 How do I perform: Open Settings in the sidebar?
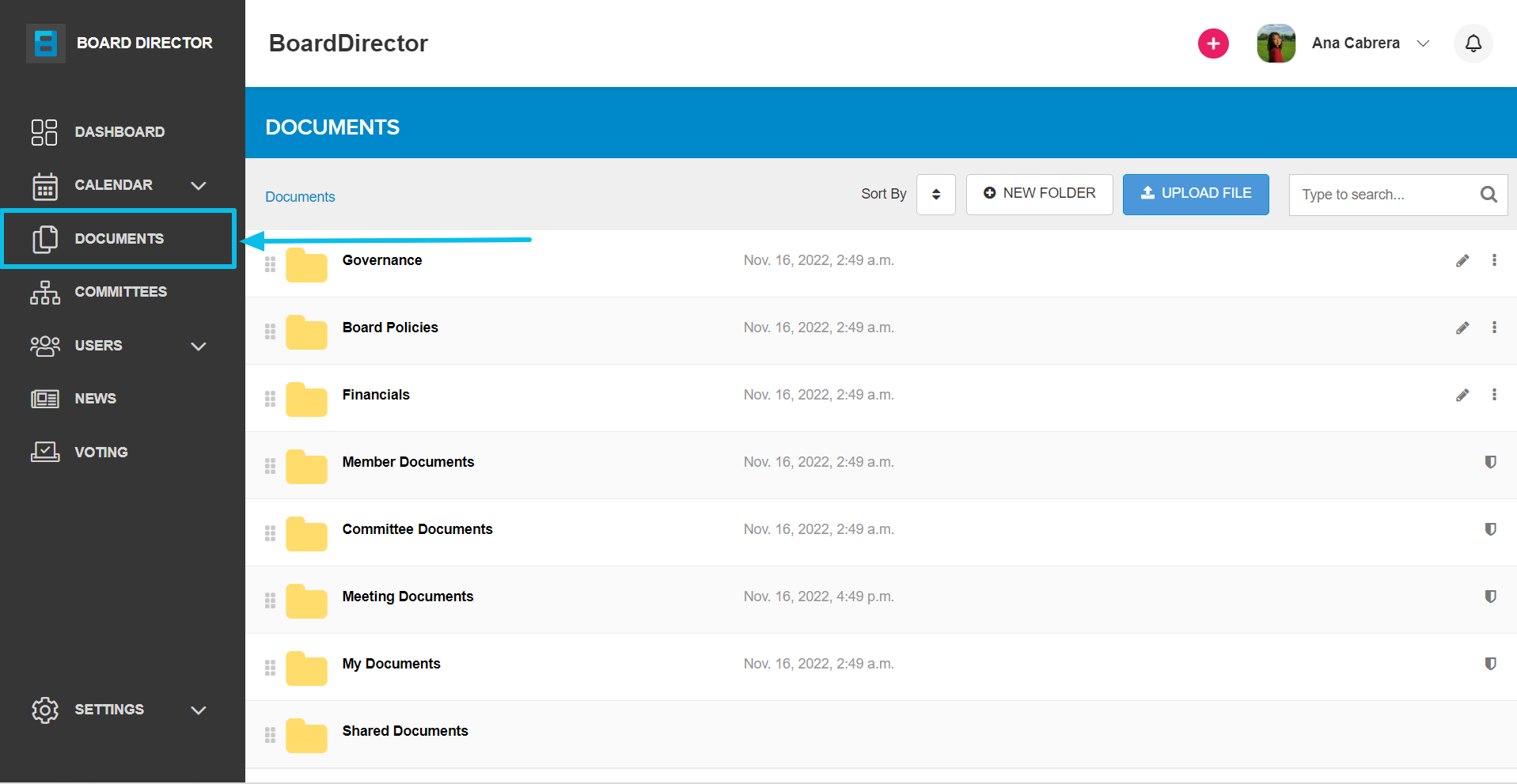tap(109, 710)
